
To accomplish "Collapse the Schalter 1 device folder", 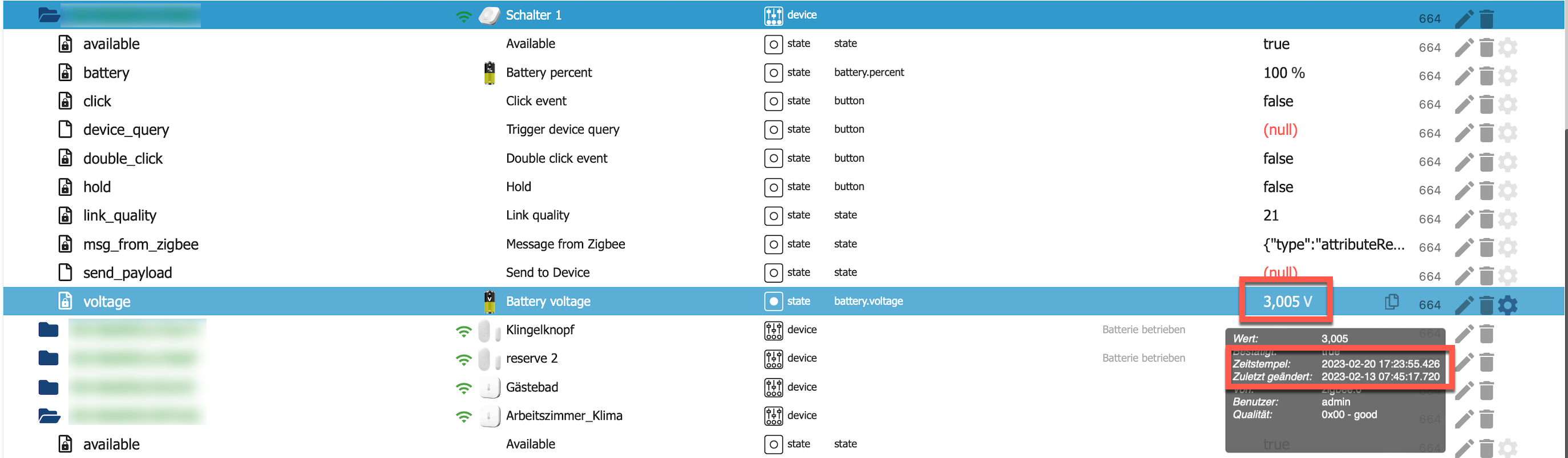I will point(49,15).
